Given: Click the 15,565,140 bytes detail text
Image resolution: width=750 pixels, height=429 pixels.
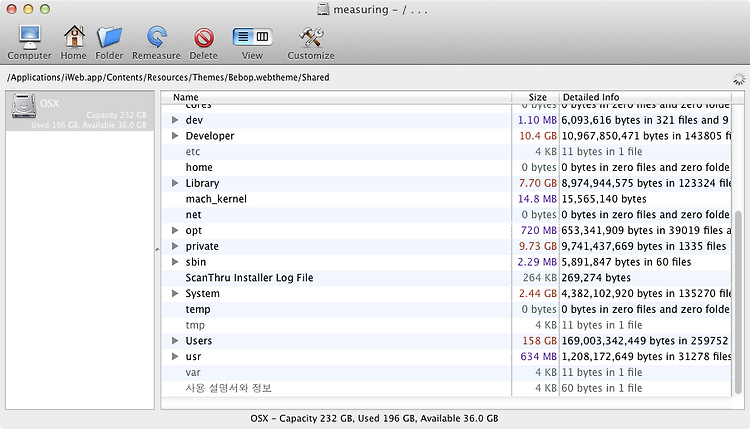Looking at the screenshot, I should click(604, 199).
